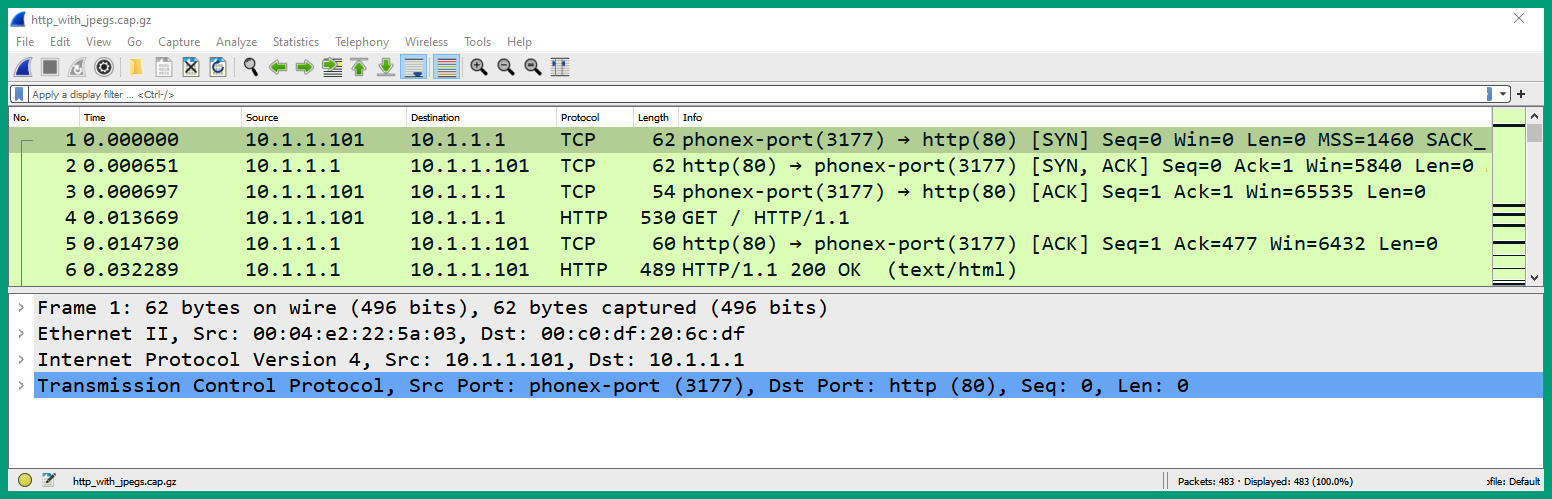Open the Edit menu
This screenshot has width=1552, height=499.
point(60,42)
